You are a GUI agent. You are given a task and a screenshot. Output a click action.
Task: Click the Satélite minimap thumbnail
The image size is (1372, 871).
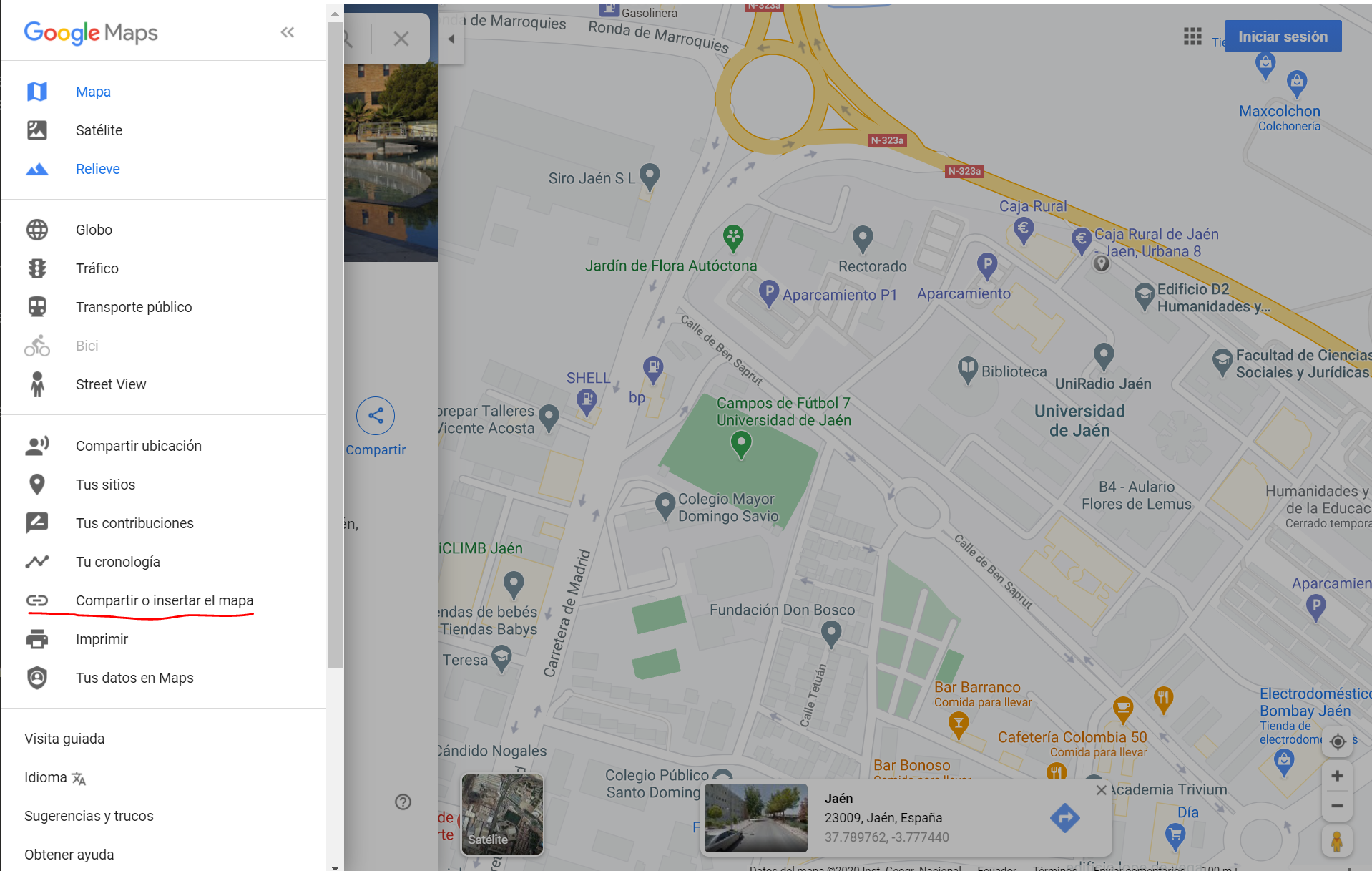(x=501, y=814)
